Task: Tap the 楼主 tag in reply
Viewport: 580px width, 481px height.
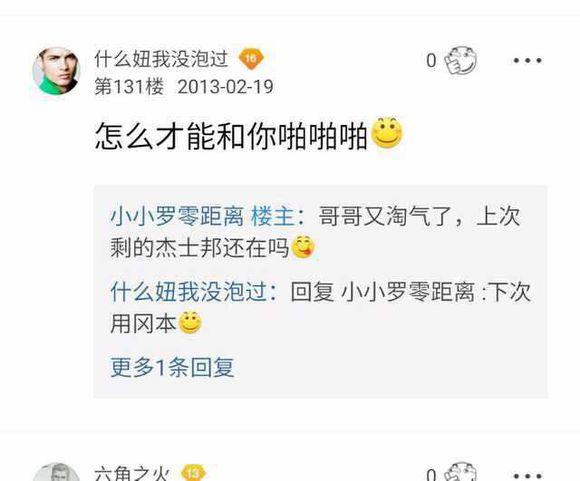Action: coord(273,216)
